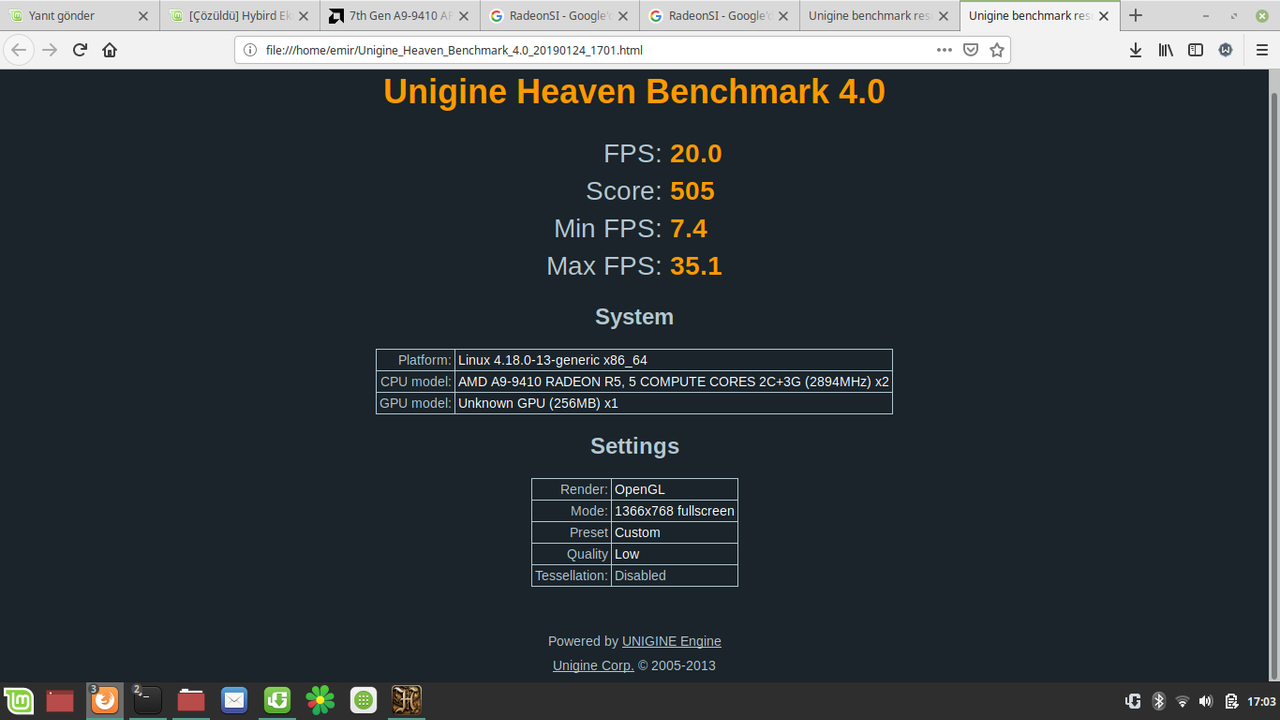Open the volume control in the tray

point(1206,701)
